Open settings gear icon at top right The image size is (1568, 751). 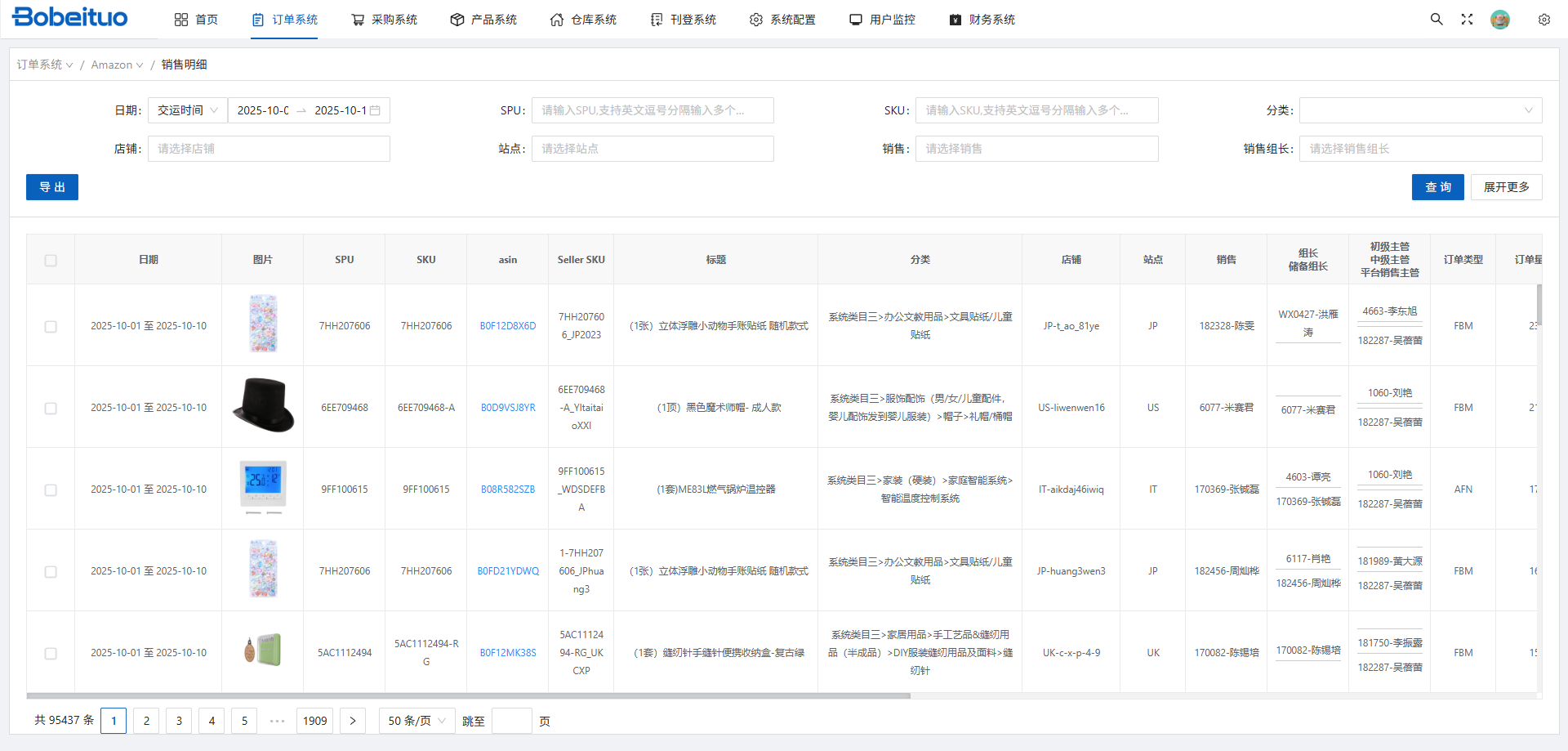(x=1543, y=20)
